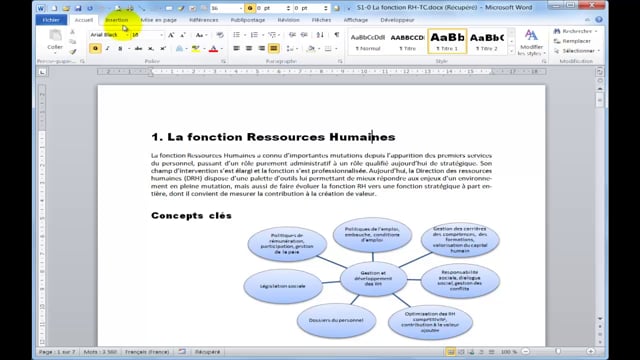Toggle bold formatting button
The image size is (640, 360).
[x=95, y=49]
